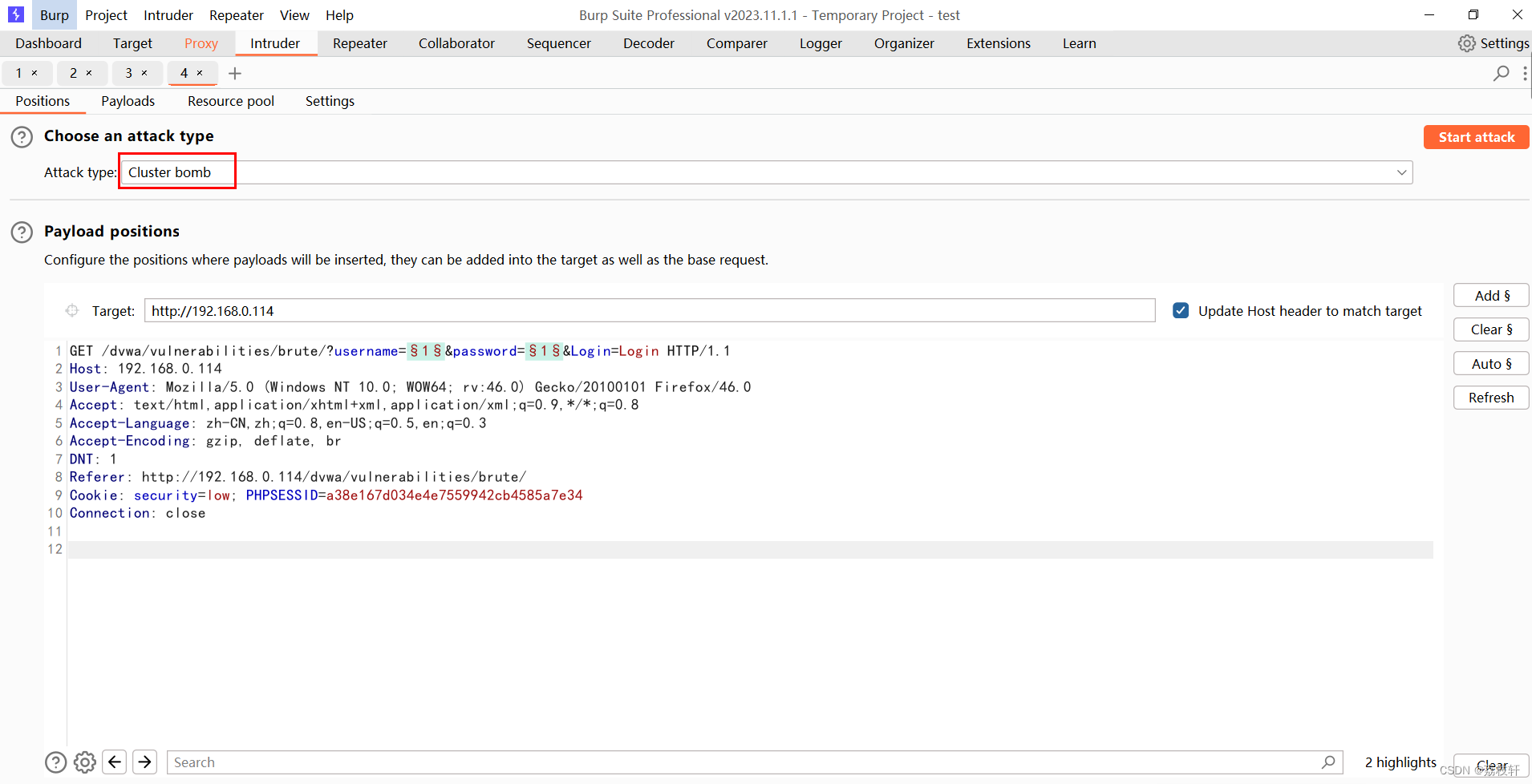The width and height of the screenshot is (1532, 784).
Task: Click the Referer header line
Action: pos(298,477)
